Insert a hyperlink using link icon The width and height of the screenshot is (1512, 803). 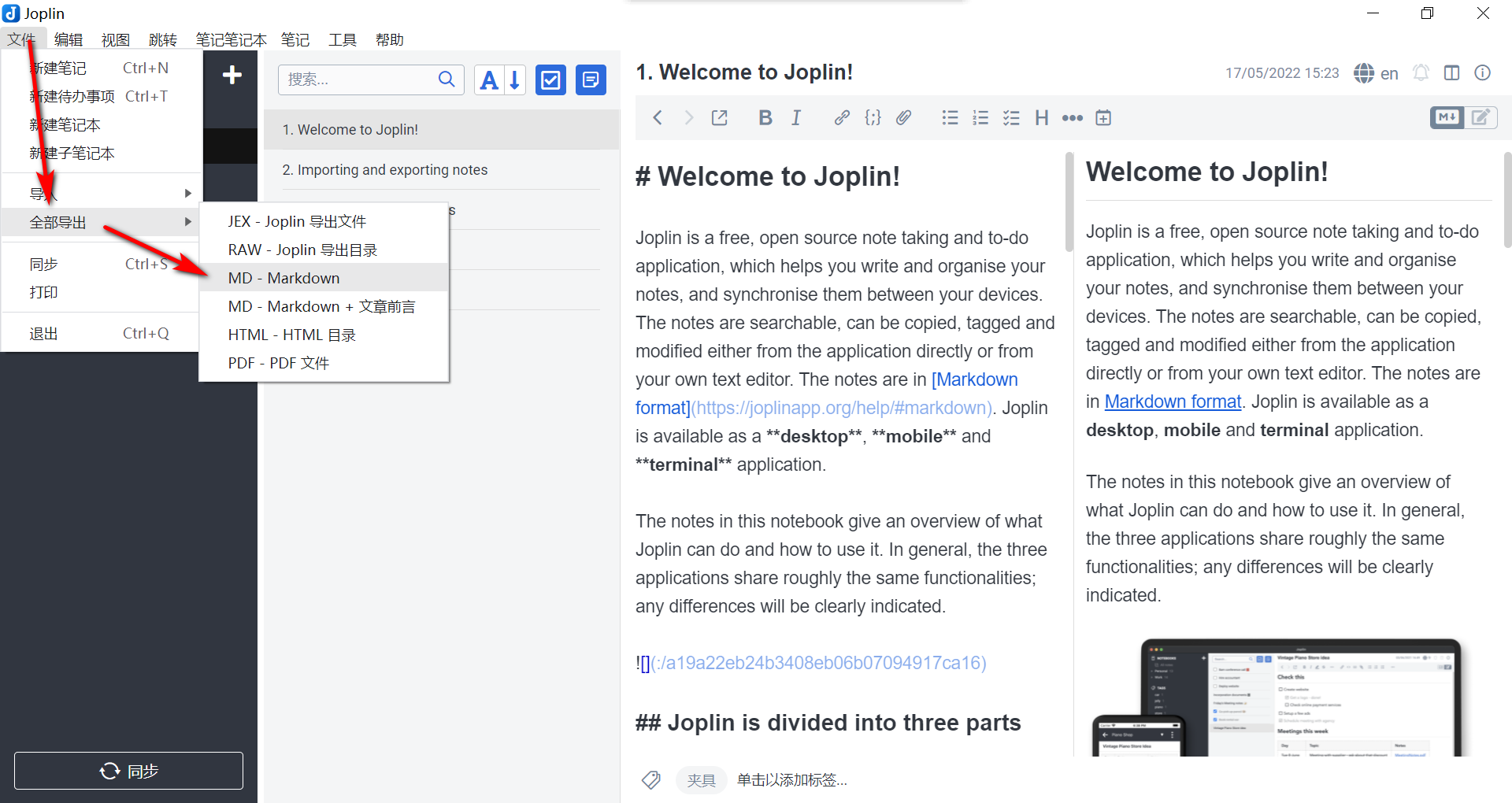(841, 118)
